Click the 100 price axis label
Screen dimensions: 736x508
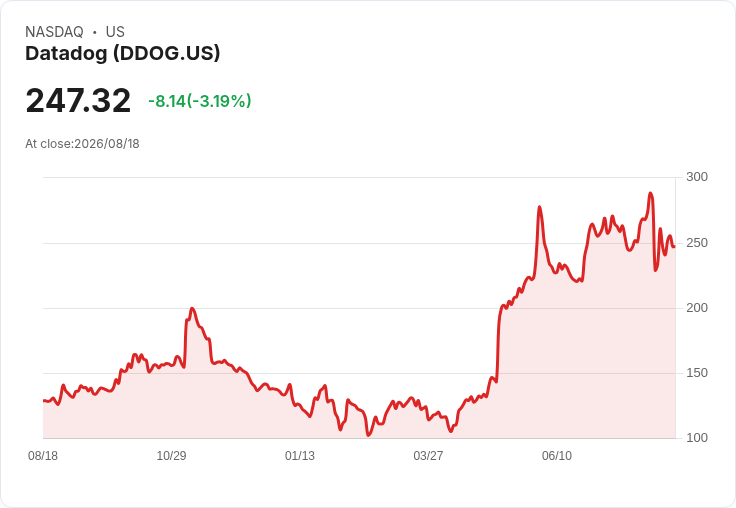click(697, 438)
